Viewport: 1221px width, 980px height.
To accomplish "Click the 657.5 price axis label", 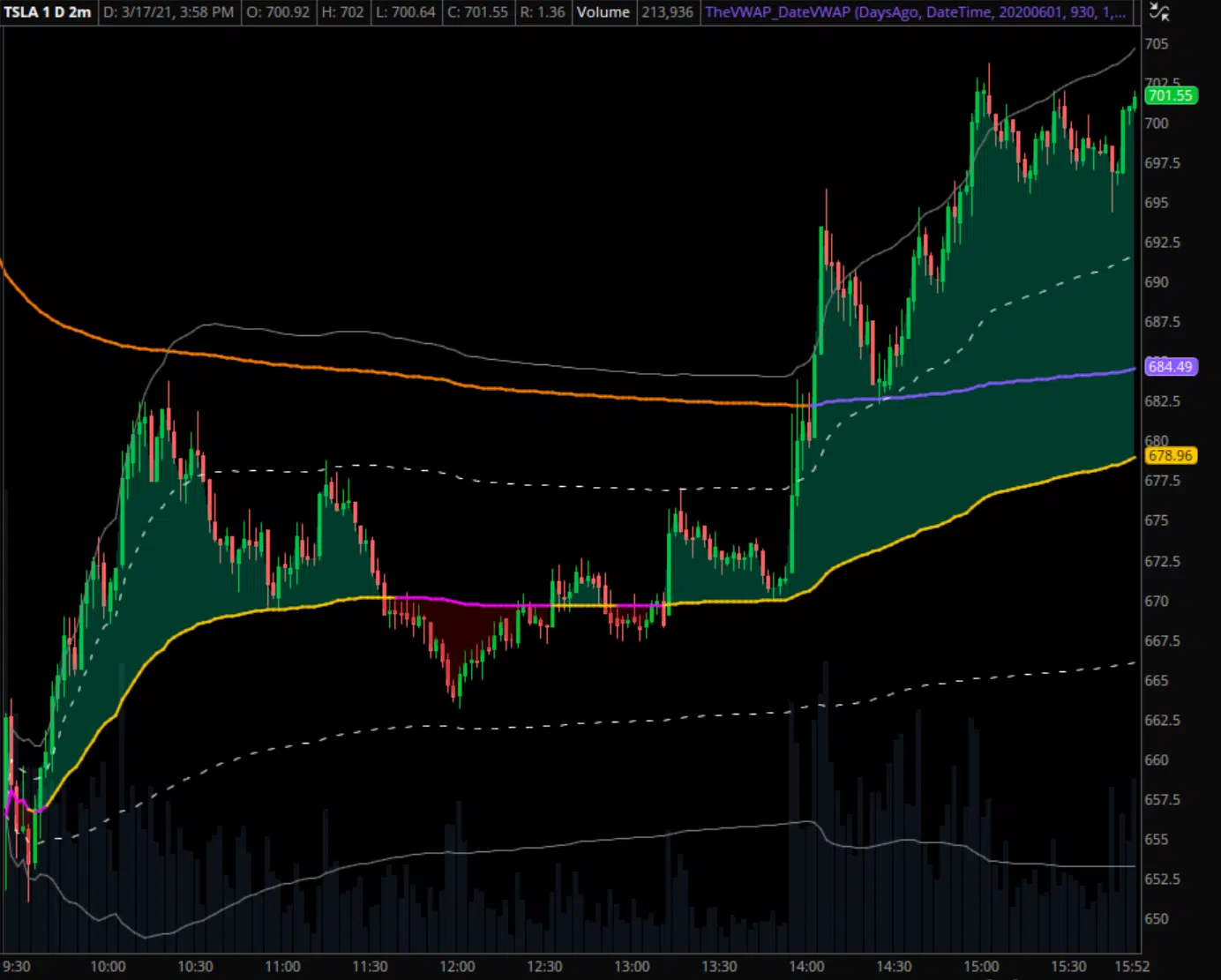I will 1162,800.
